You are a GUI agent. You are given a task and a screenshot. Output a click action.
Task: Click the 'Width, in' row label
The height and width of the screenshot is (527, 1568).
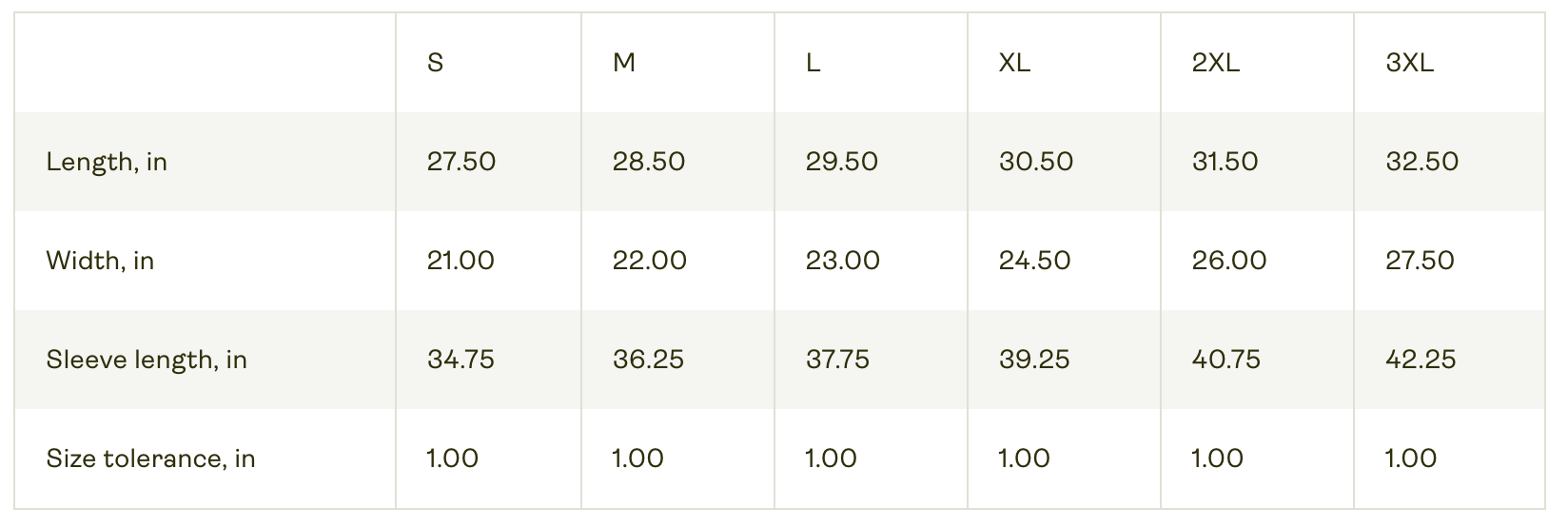pos(100,261)
